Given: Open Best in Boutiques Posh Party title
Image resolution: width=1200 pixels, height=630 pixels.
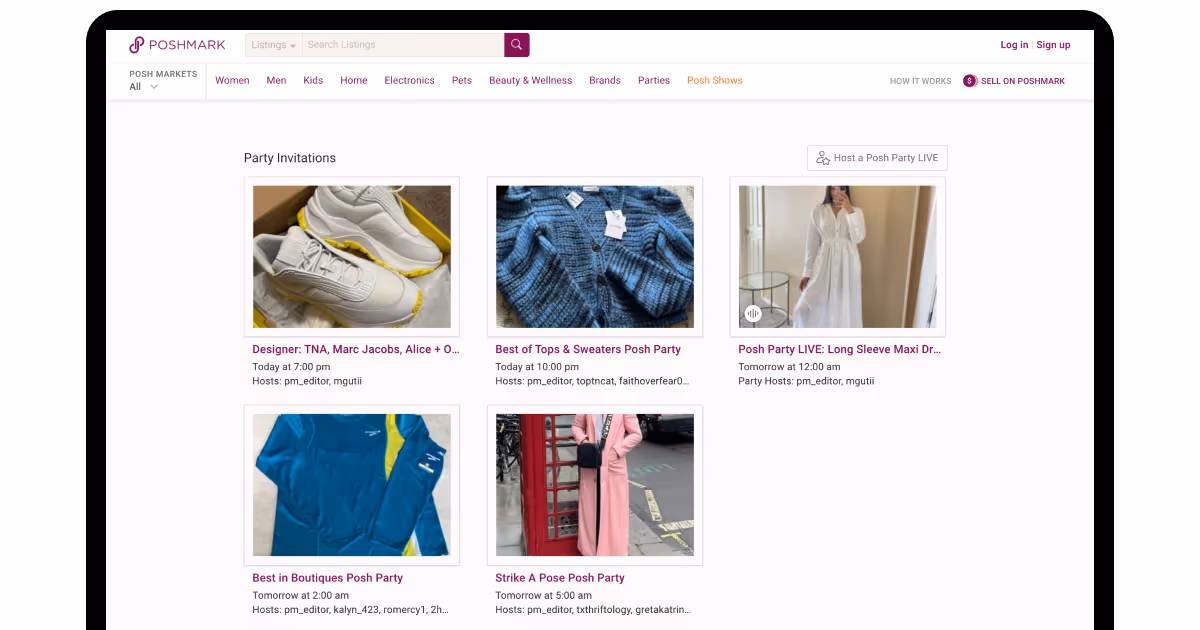Looking at the screenshot, I should click(328, 578).
